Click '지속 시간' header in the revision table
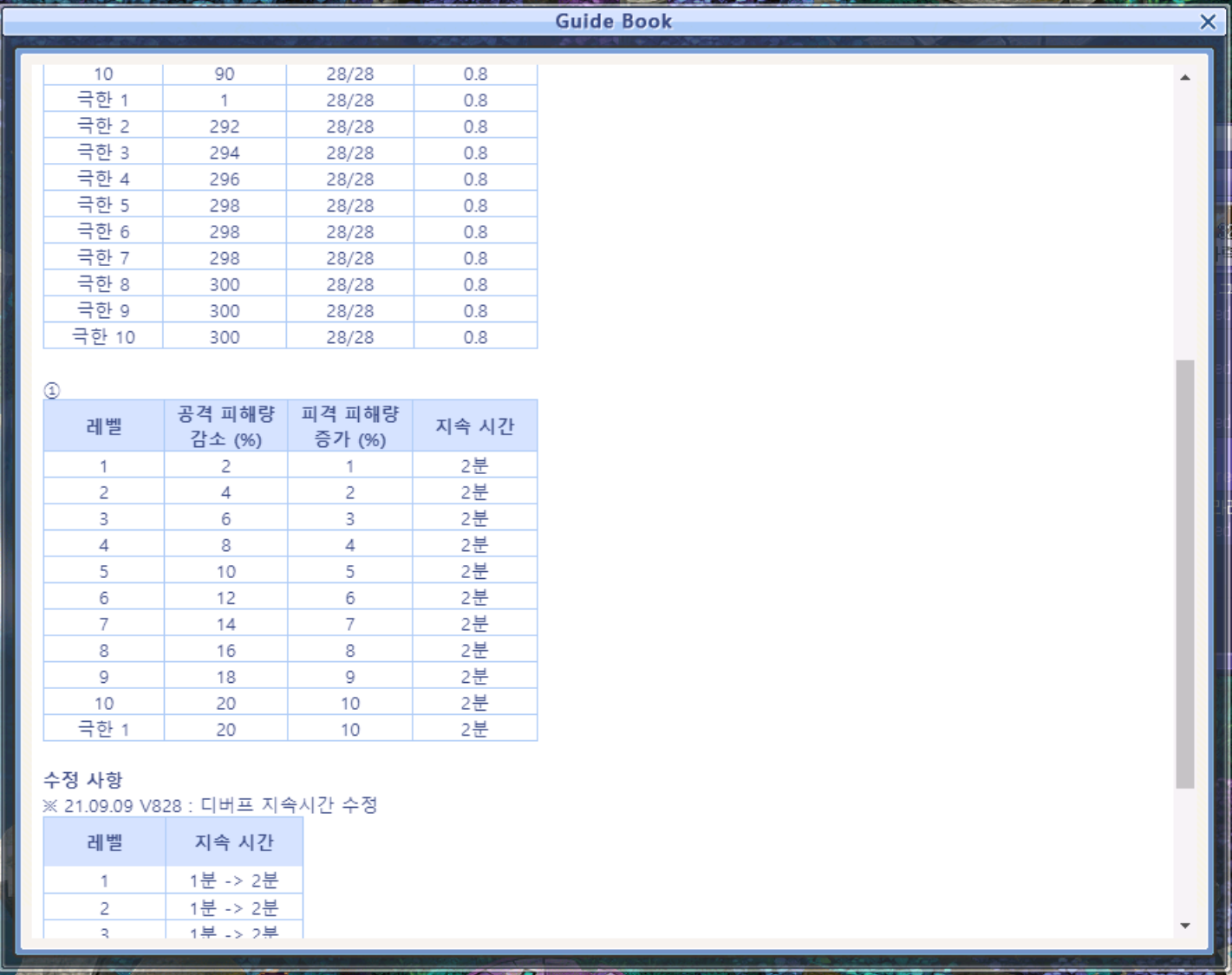Screen dimensions: 1232x975 pyautogui.click(x=234, y=842)
